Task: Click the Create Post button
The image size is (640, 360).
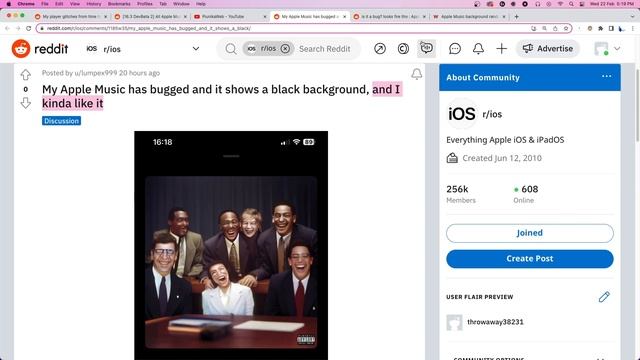Action: click(x=529, y=259)
